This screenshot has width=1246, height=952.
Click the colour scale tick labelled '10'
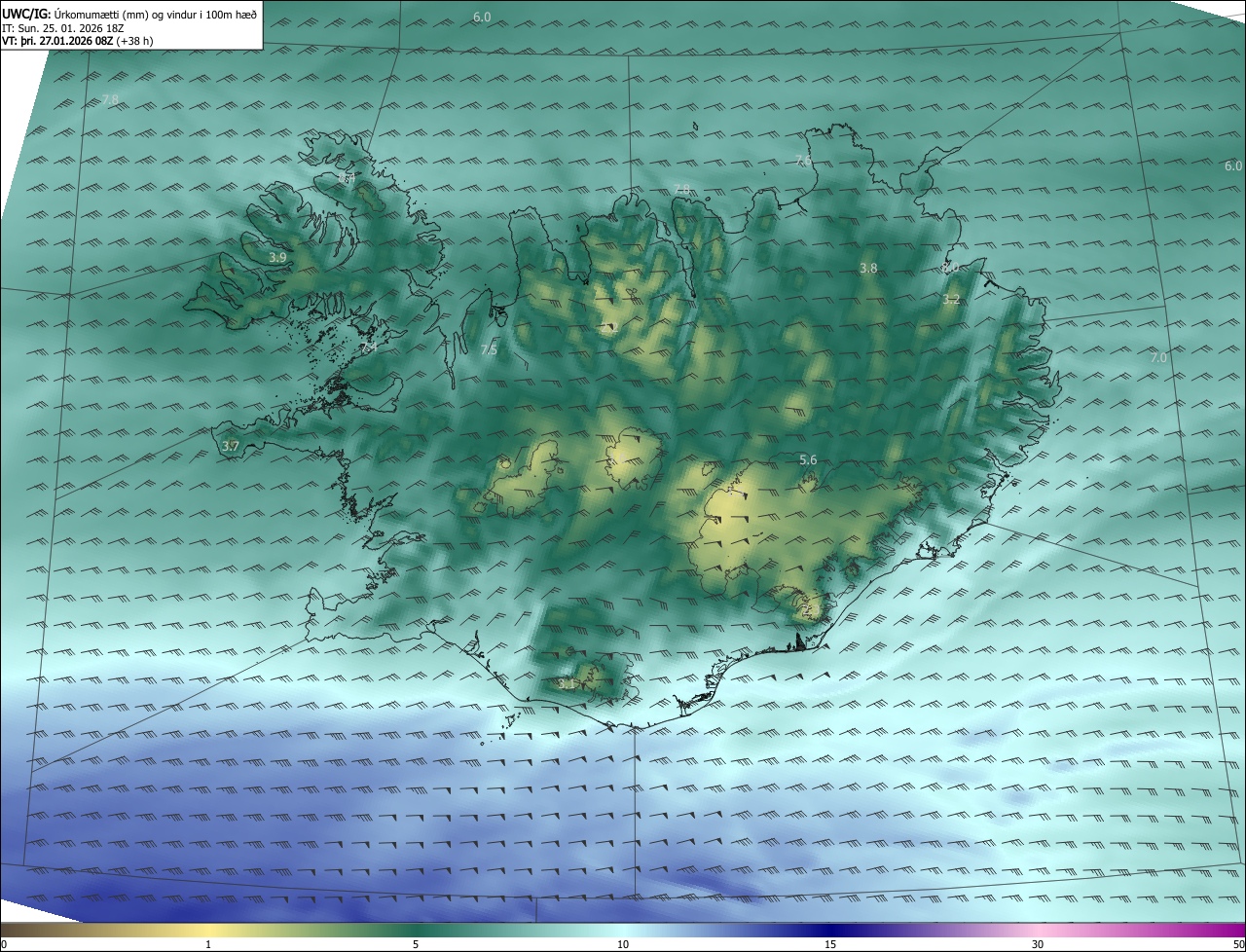tap(623, 944)
